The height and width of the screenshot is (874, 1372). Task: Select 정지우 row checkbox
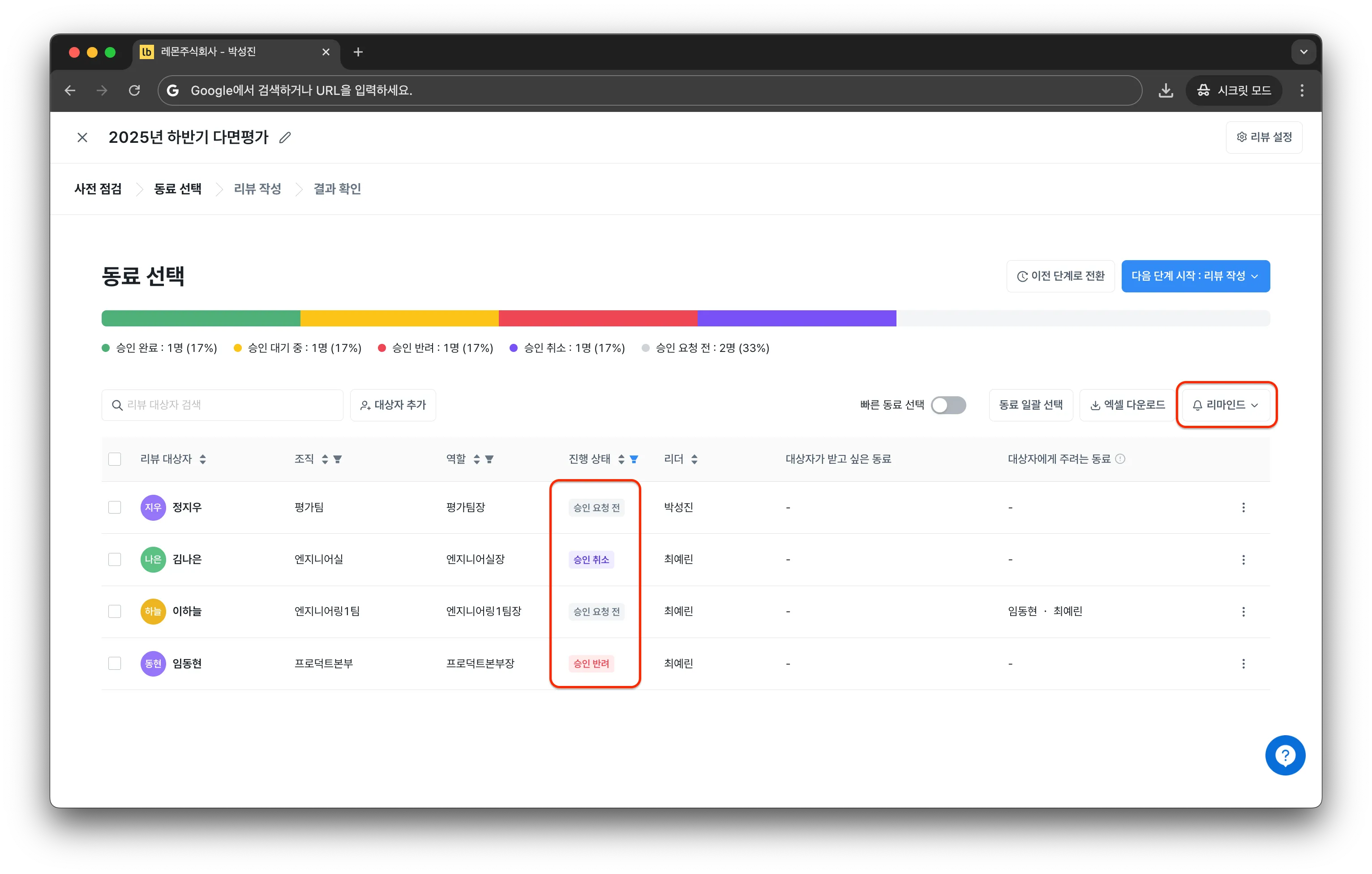point(115,507)
